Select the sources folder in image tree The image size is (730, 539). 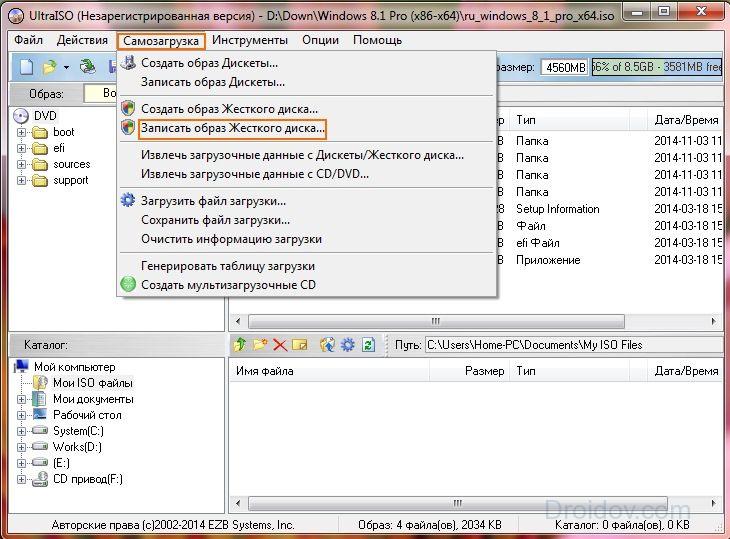71,164
